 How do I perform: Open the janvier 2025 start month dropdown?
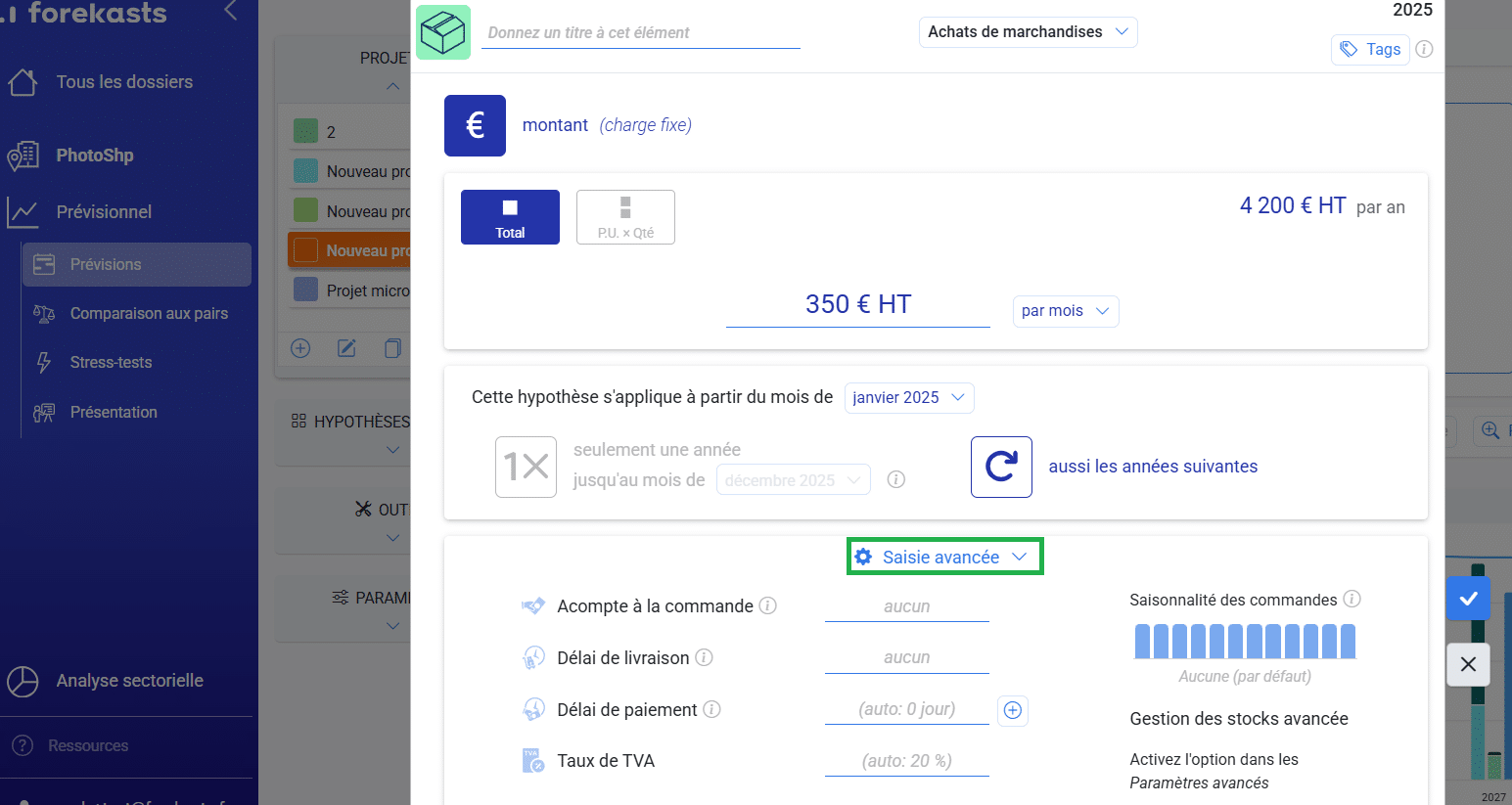[908, 398]
